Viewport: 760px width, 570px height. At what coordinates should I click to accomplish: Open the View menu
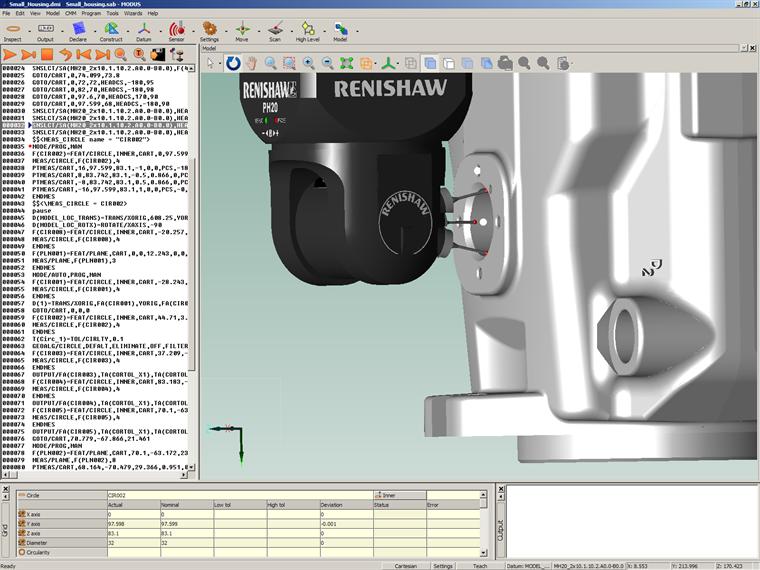[x=35, y=14]
